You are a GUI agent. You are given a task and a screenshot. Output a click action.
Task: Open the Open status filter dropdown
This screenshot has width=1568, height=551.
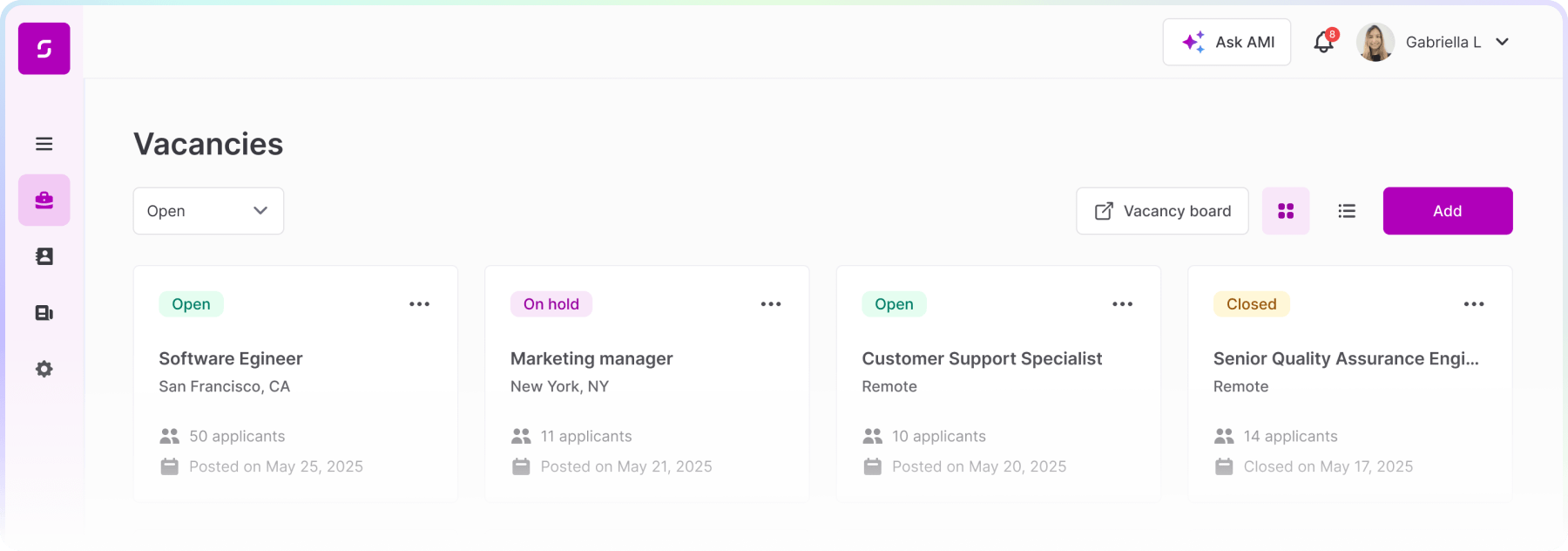208,211
